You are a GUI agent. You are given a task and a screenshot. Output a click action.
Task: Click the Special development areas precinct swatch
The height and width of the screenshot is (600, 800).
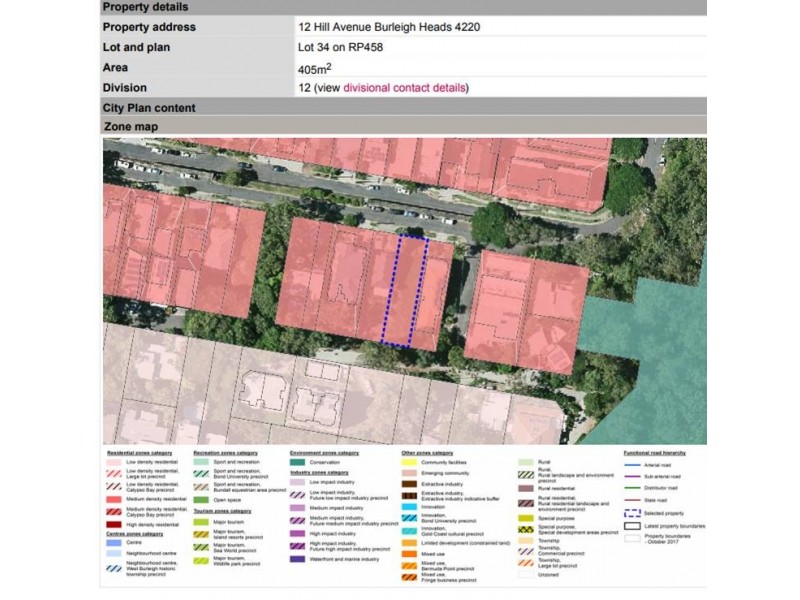(x=526, y=530)
